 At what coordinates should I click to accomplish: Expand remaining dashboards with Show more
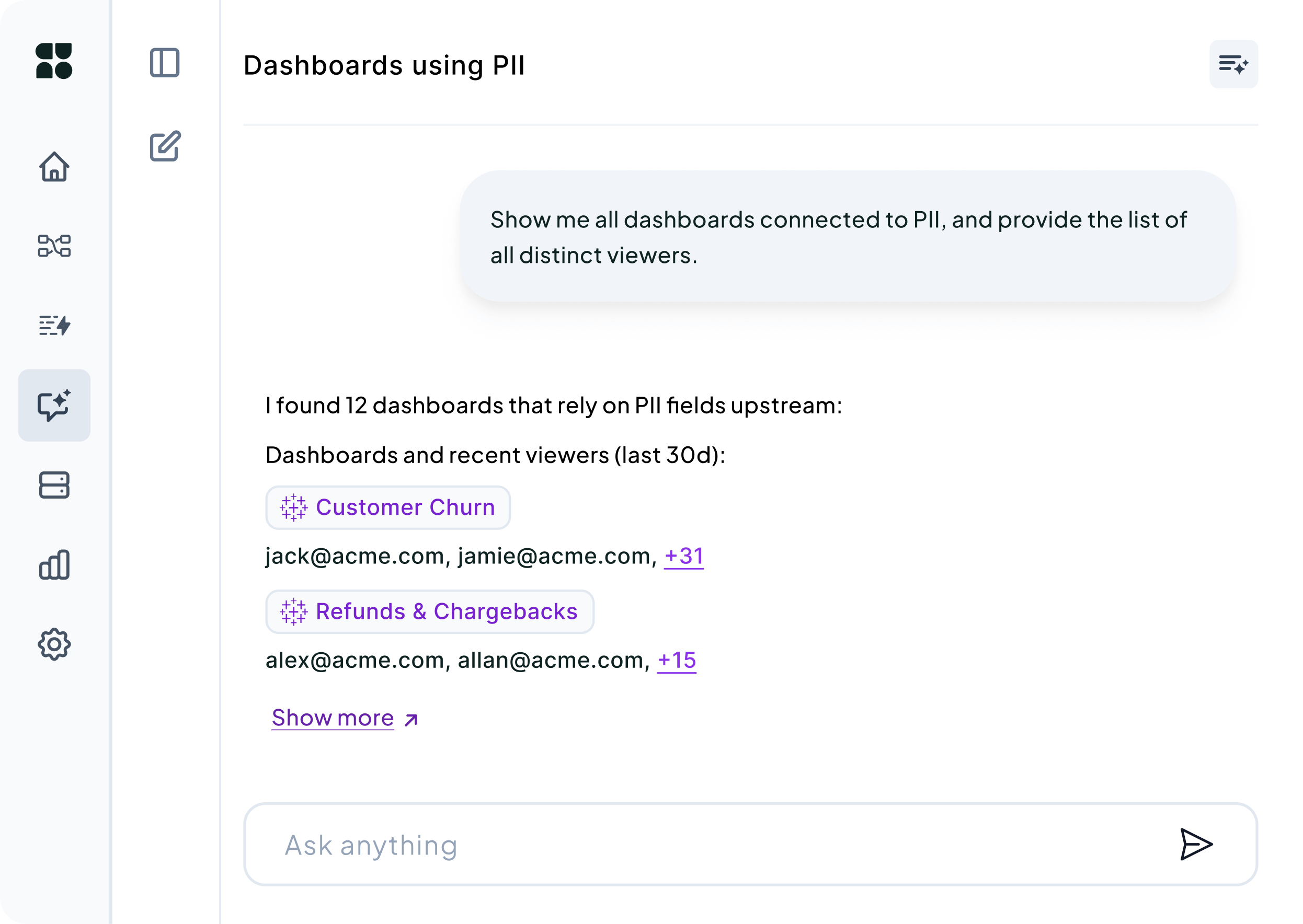pos(333,718)
